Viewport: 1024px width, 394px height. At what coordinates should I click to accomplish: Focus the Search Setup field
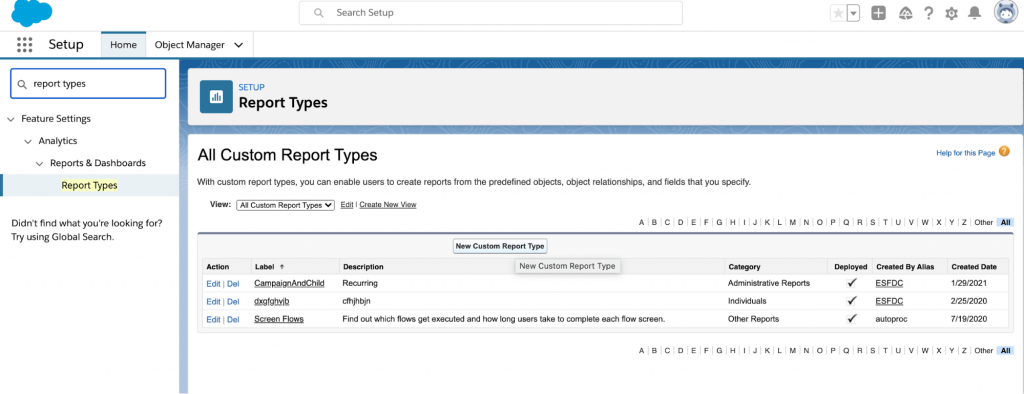pos(490,12)
